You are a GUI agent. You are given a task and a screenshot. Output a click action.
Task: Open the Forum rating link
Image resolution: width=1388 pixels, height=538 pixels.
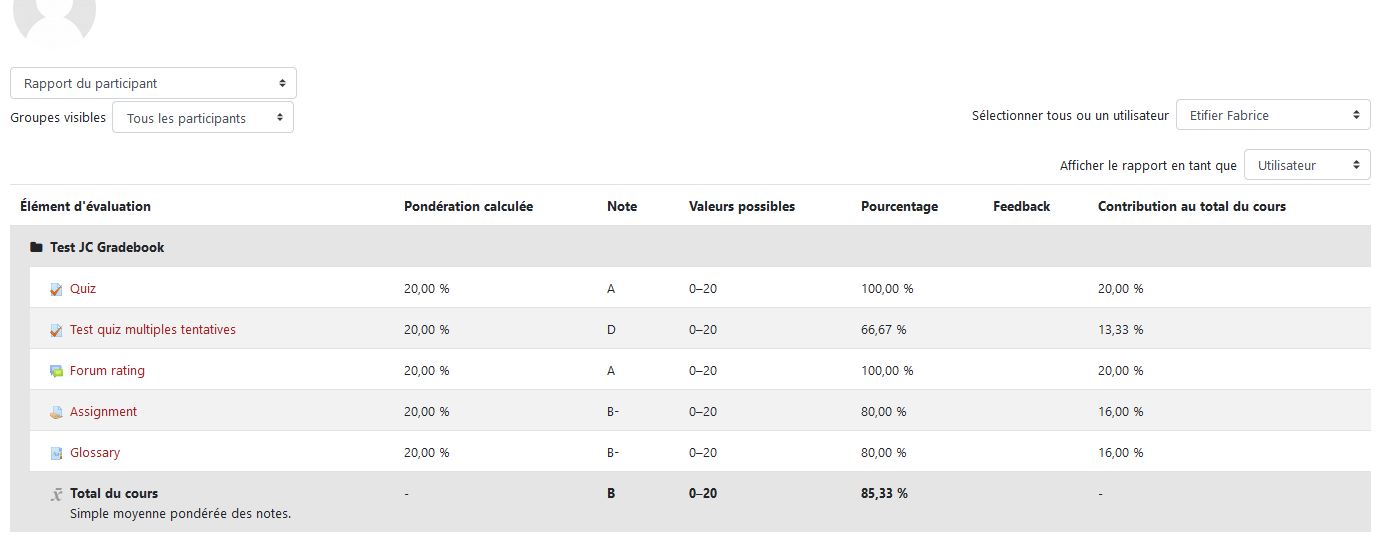[107, 371]
